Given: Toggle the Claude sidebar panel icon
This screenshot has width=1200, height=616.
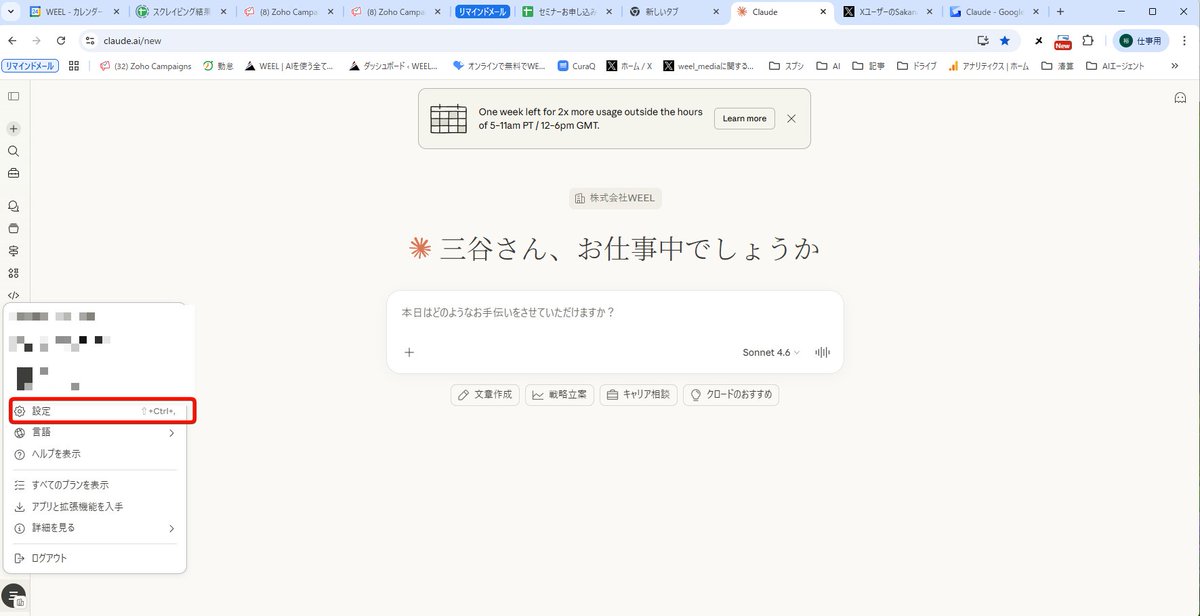Looking at the screenshot, I should (14, 96).
